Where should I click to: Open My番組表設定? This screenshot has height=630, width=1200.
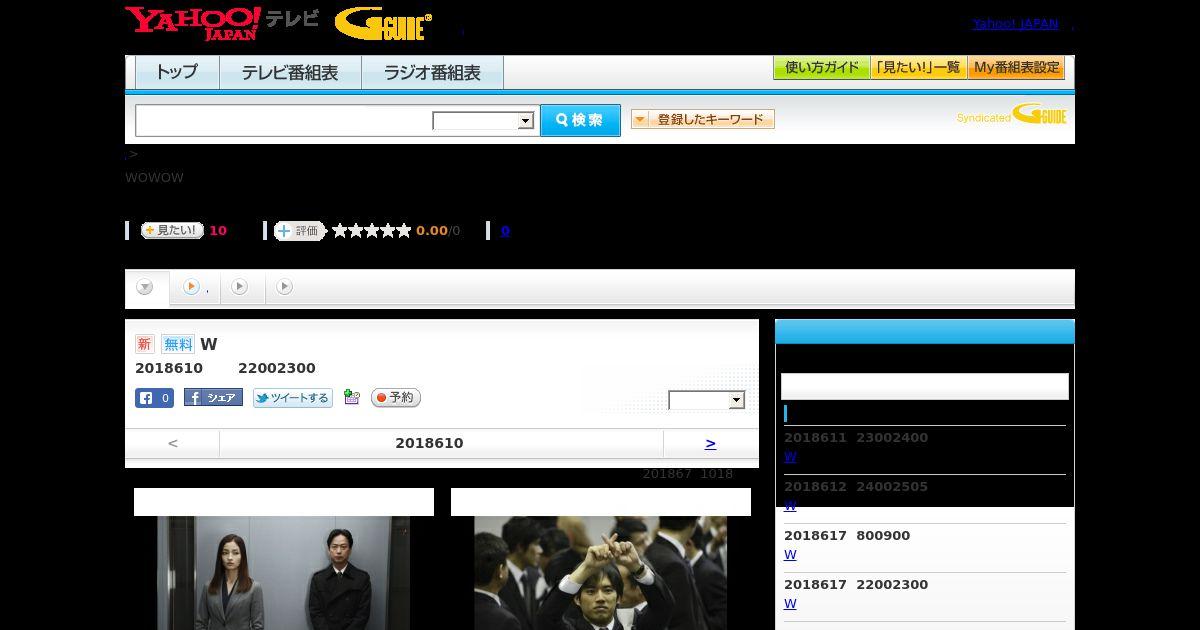[x=1016, y=68]
